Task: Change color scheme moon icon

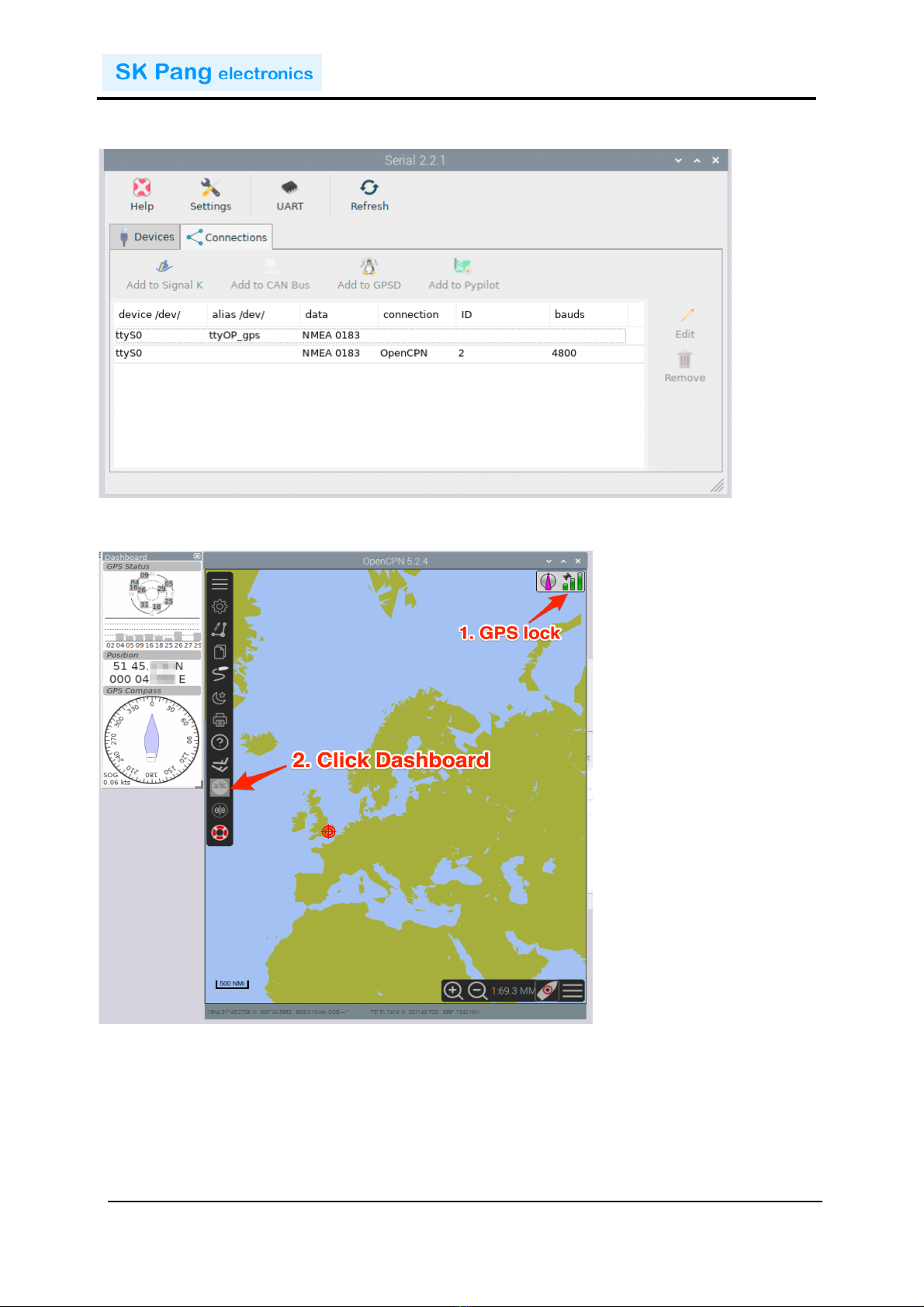Action: pyautogui.click(x=220, y=697)
